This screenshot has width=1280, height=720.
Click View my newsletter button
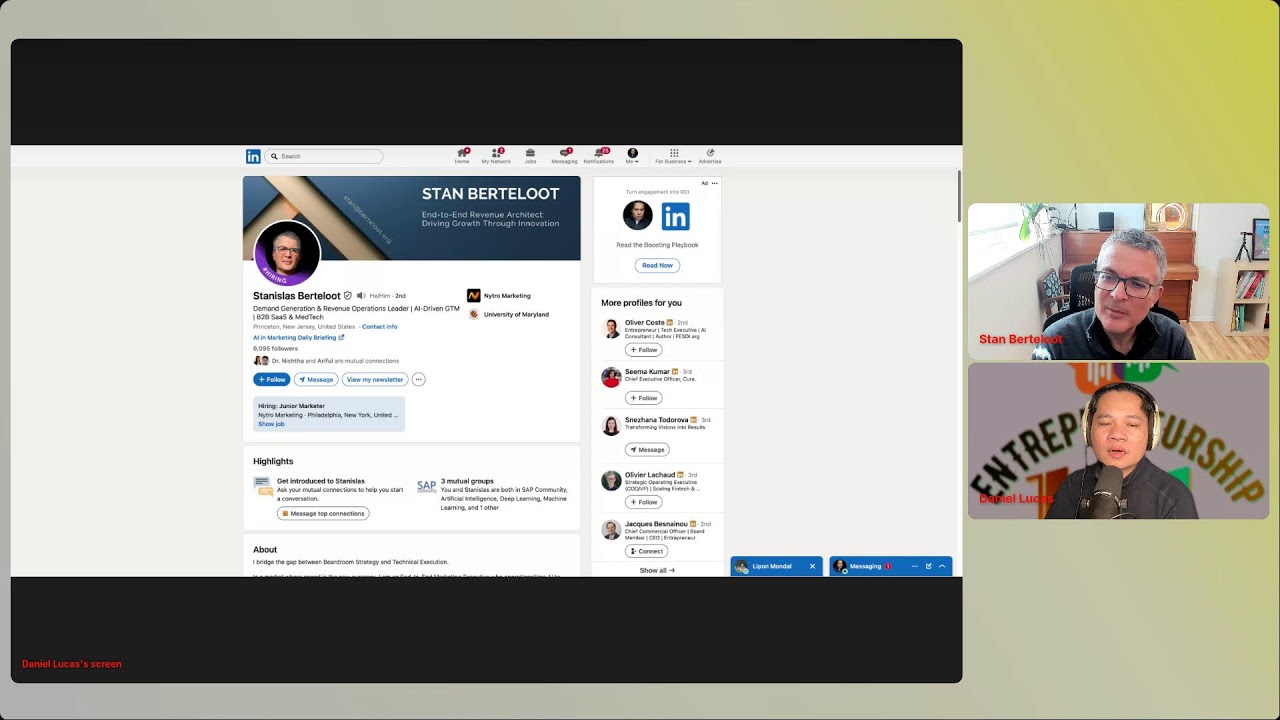click(375, 380)
